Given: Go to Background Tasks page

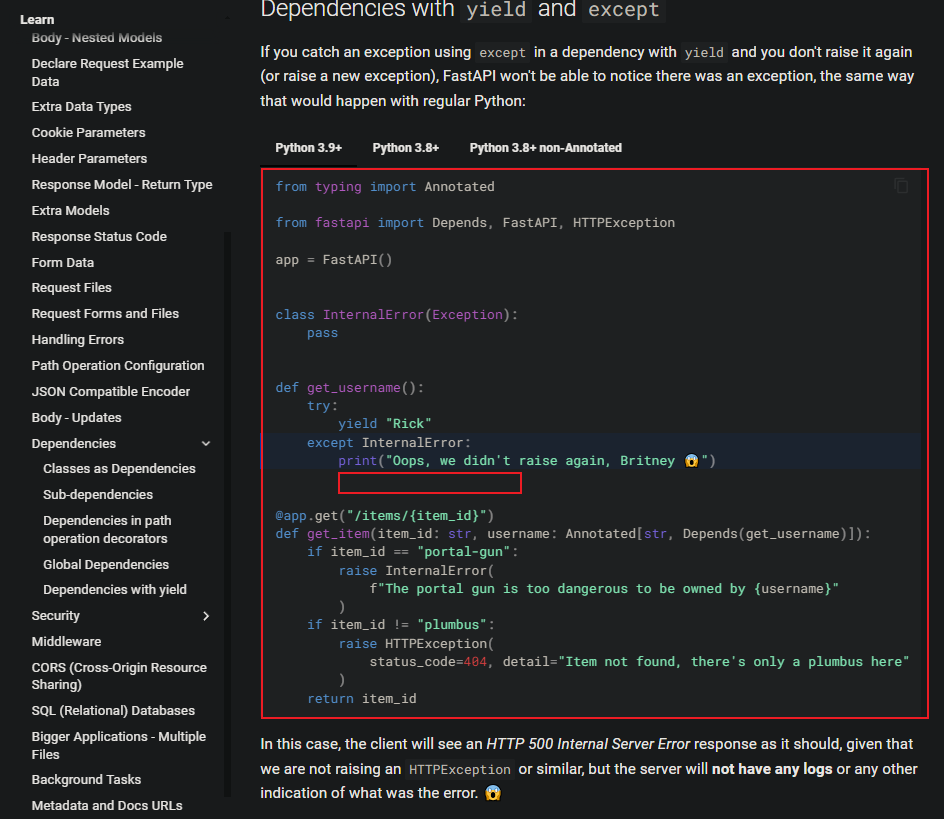Looking at the screenshot, I should pyautogui.click(x=86, y=780).
